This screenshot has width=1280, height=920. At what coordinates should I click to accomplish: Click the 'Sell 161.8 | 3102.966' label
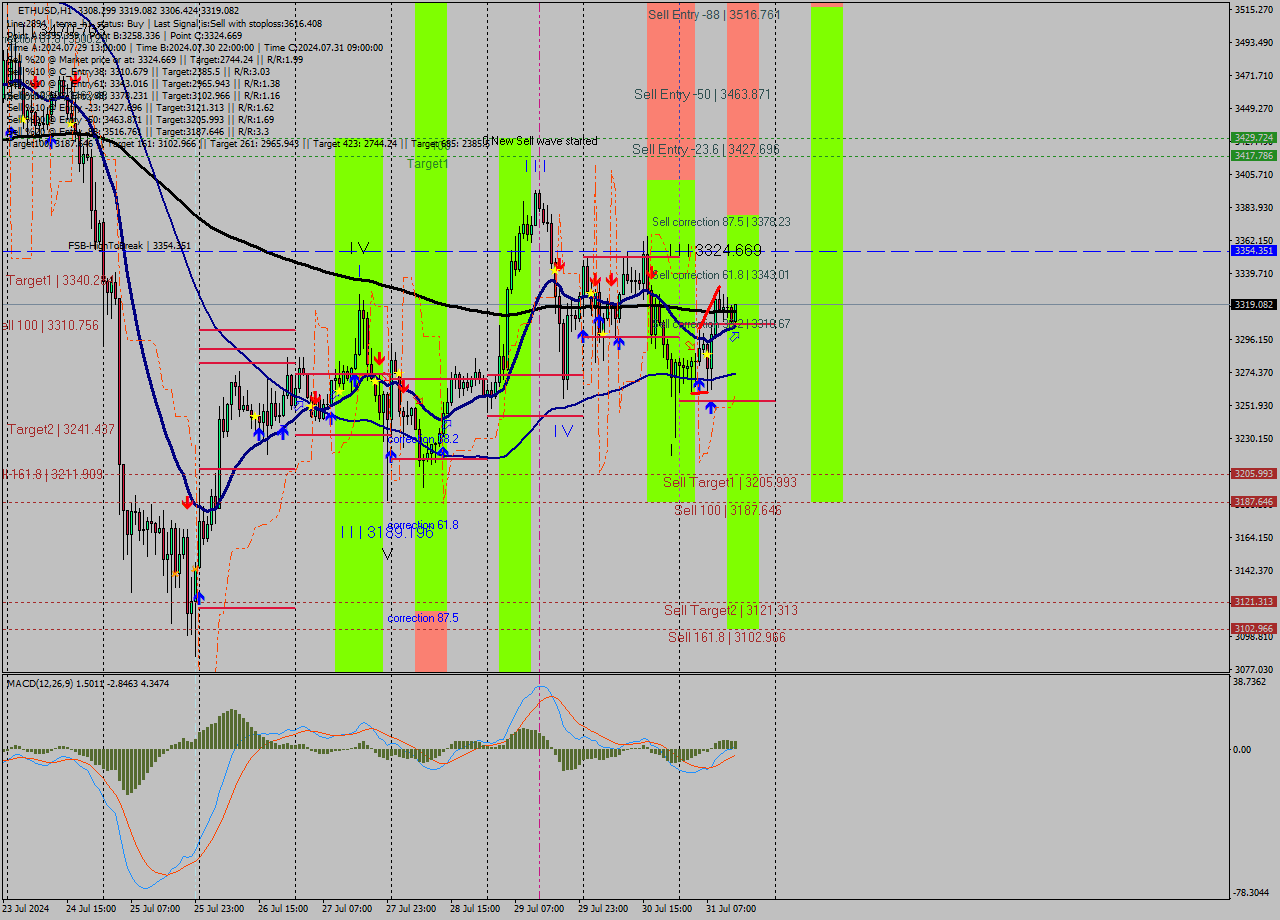tap(727, 637)
